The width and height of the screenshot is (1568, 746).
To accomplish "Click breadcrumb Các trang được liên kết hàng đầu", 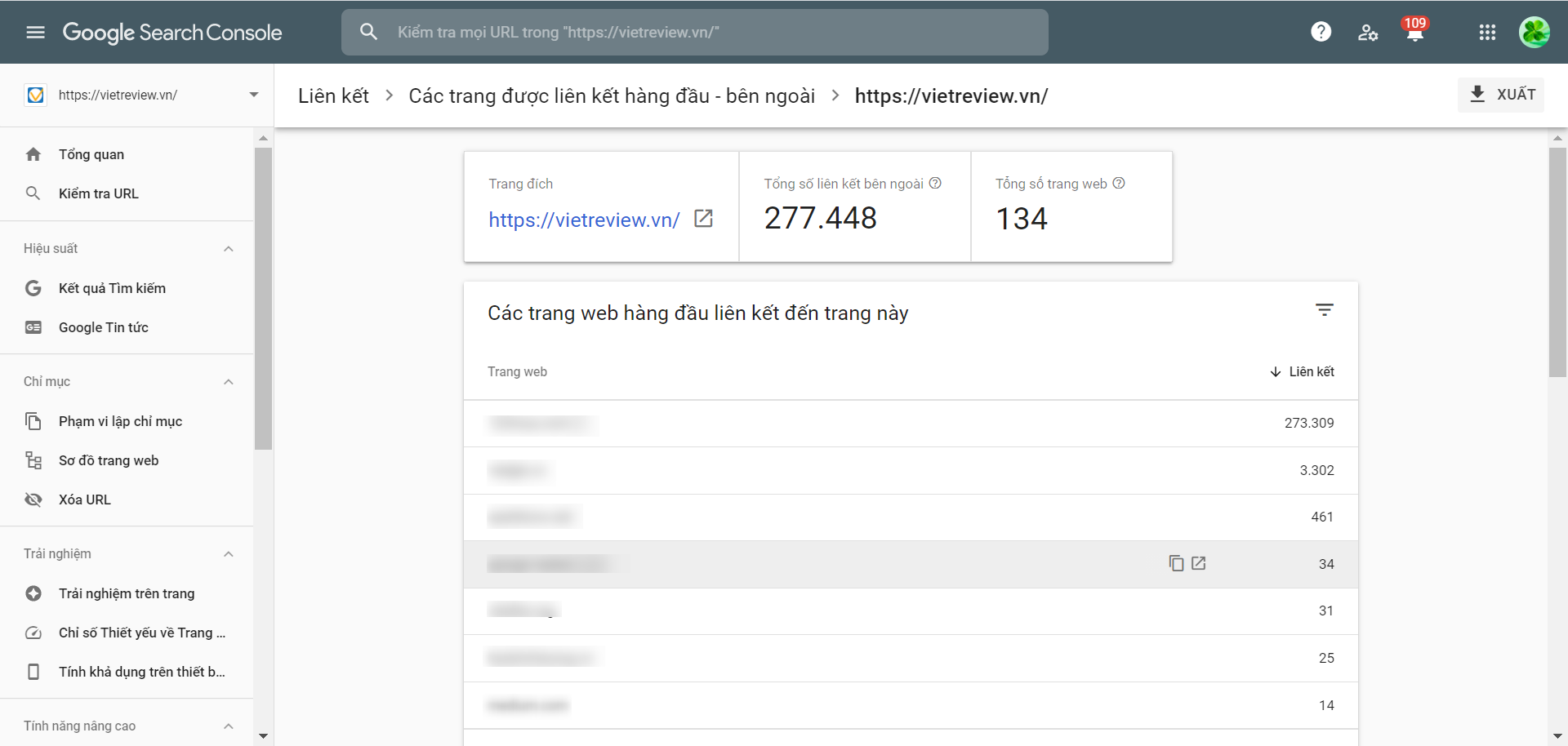I will pos(612,95).
